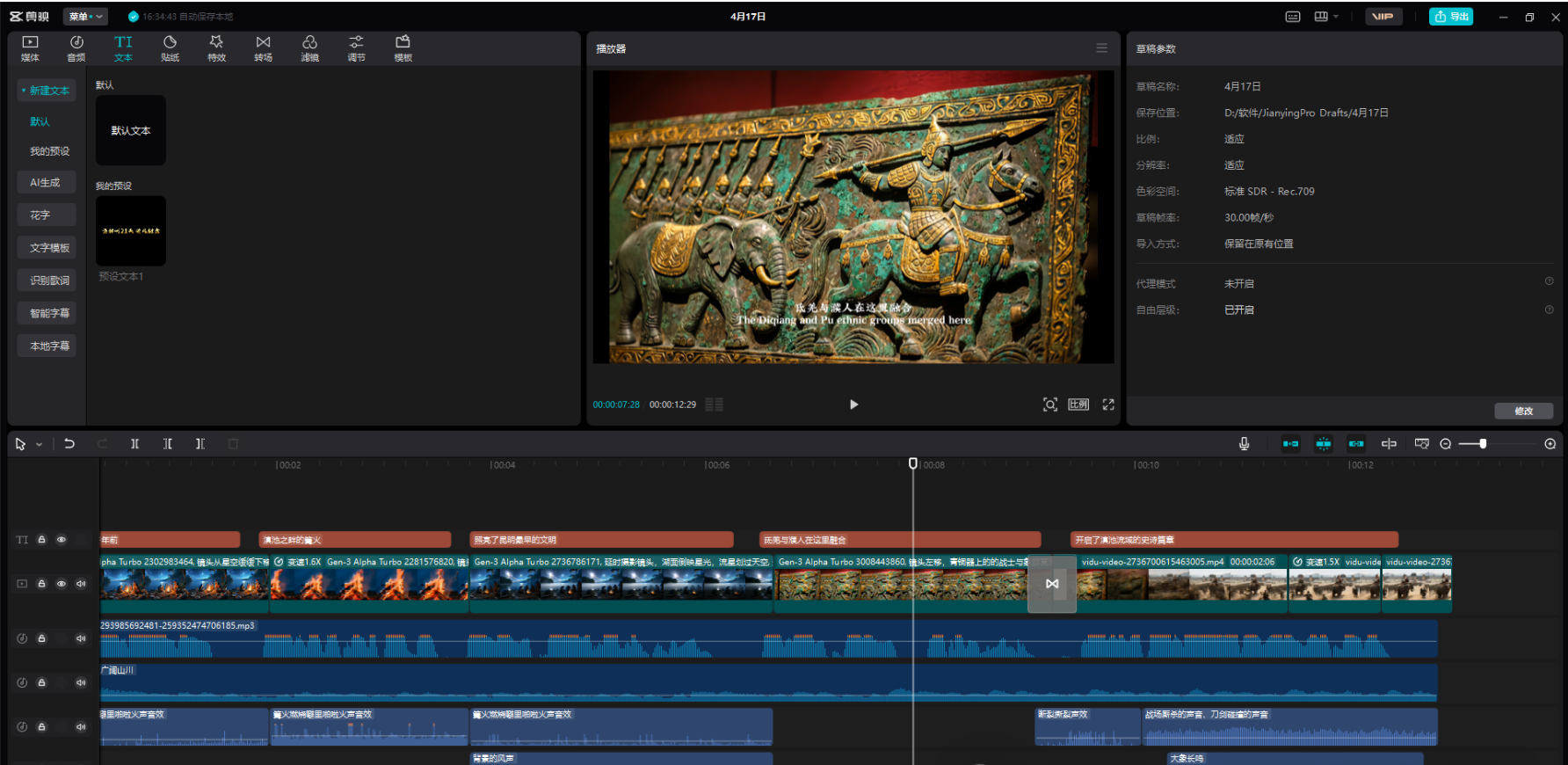1568x765 pixels.
Task: Open the 调节 (Adjust) panel icon
Action: 356,48
